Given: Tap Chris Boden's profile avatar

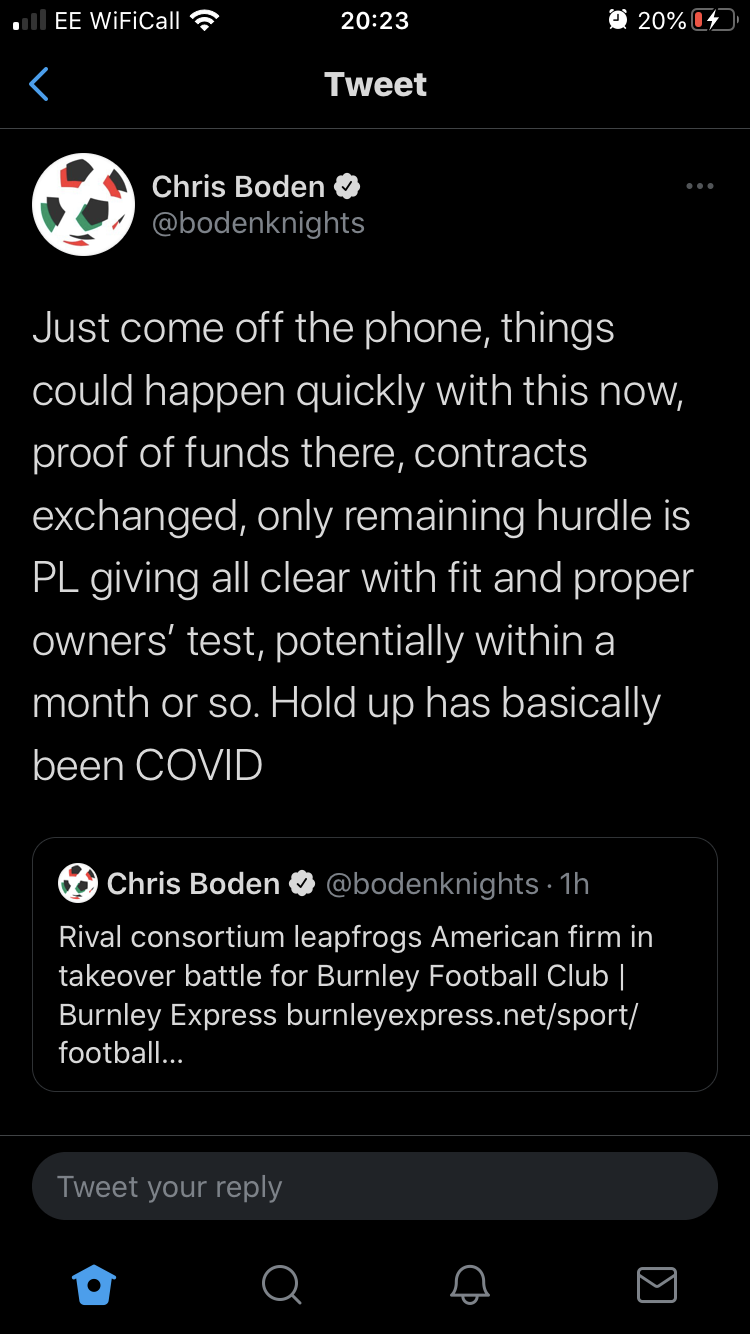Looking at the screenshot, I should point(84,204).
